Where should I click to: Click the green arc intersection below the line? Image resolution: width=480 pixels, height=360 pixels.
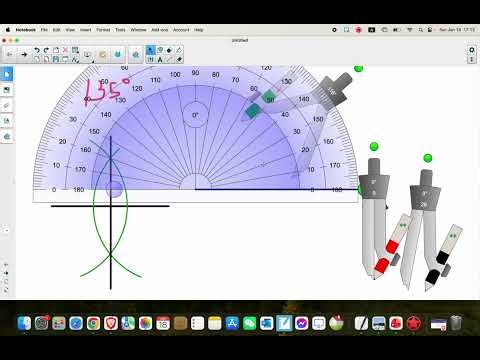[111, 255]
